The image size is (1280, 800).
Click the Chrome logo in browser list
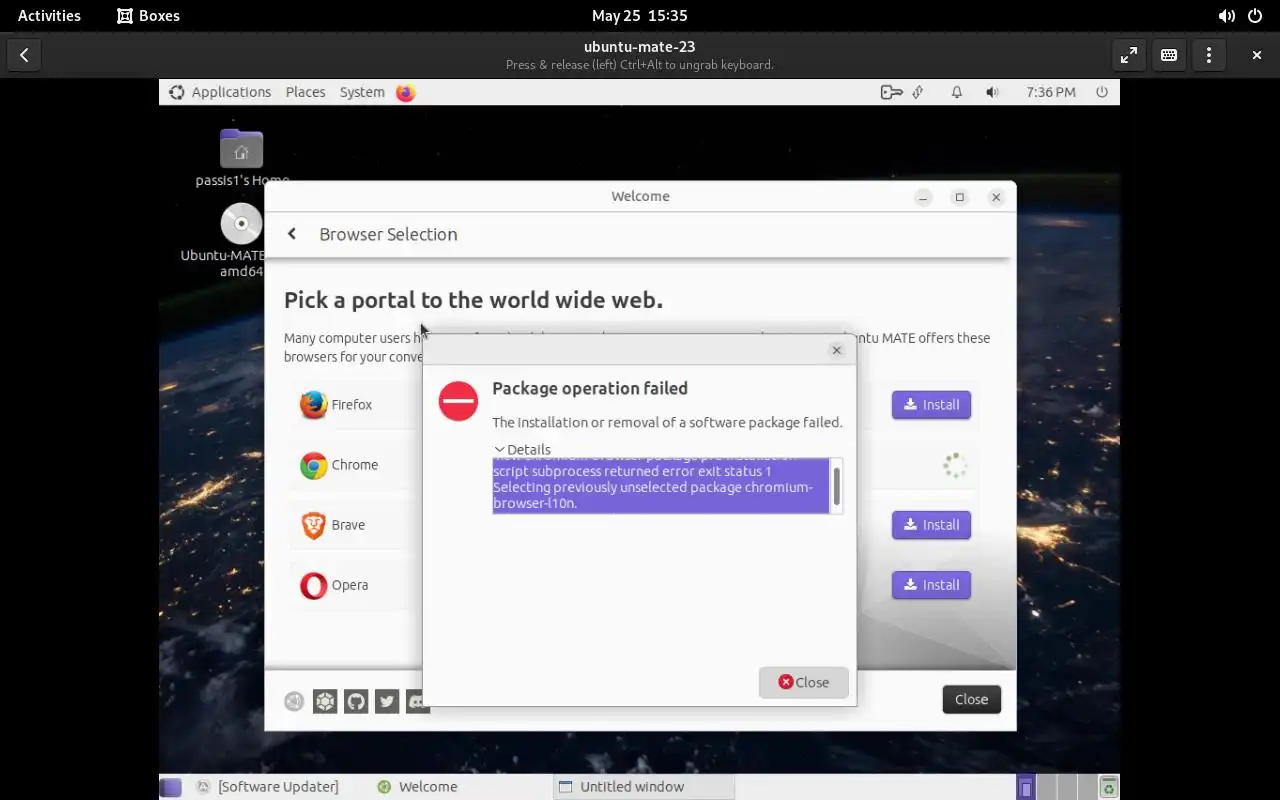pos(313,465)
